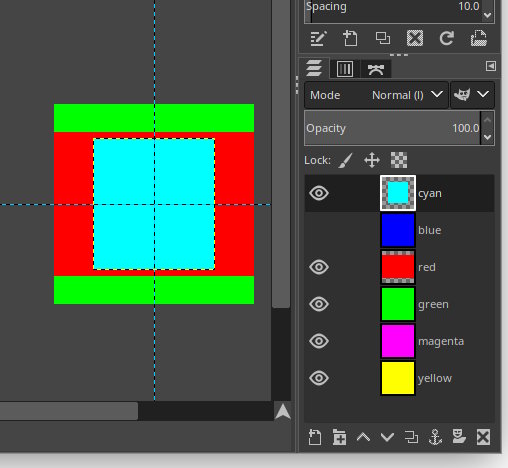Viewport: 508px width, 468px height.
Task: Create a new layer
Action: point(315,437)
